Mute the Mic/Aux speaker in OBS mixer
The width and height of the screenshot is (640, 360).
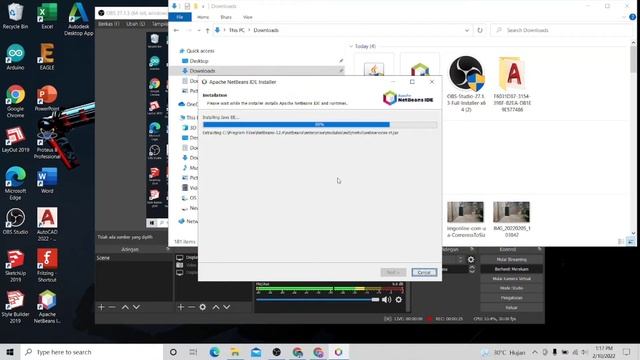click(x=387, y=300)
